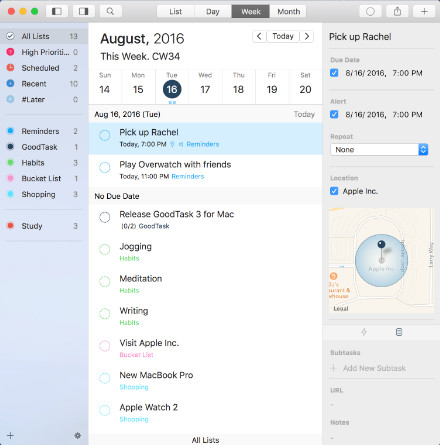Select Sunday 14 in week strip
440x445 pixels.
coord(105,87)
